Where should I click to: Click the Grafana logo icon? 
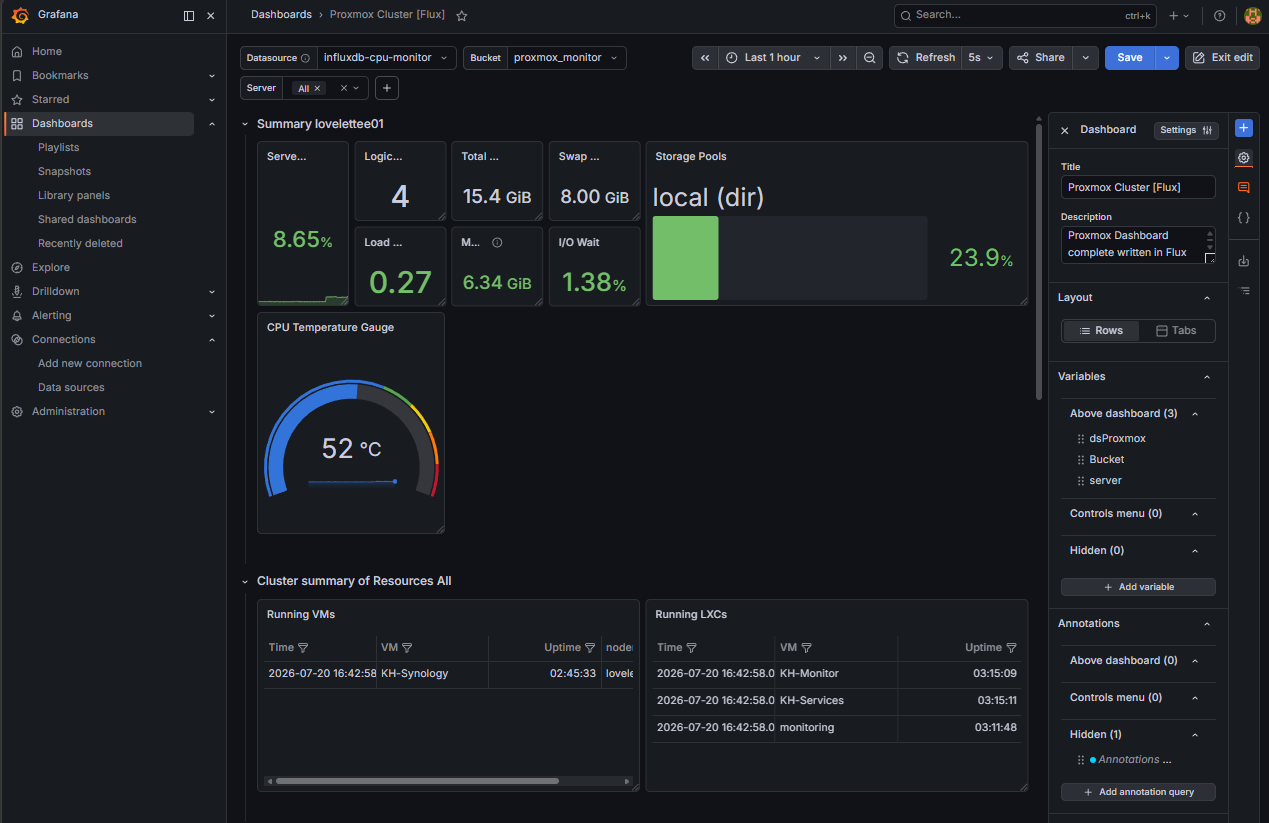tap(19, 15)
